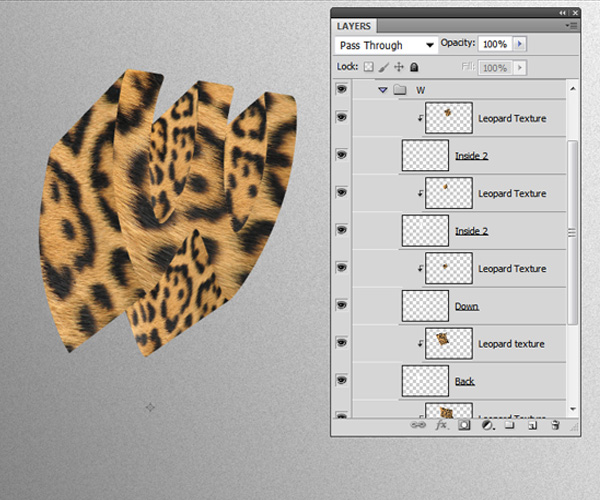Click the Link Layers chain icon
This screenshot has height=500, width=600.
tap(418, 425)
